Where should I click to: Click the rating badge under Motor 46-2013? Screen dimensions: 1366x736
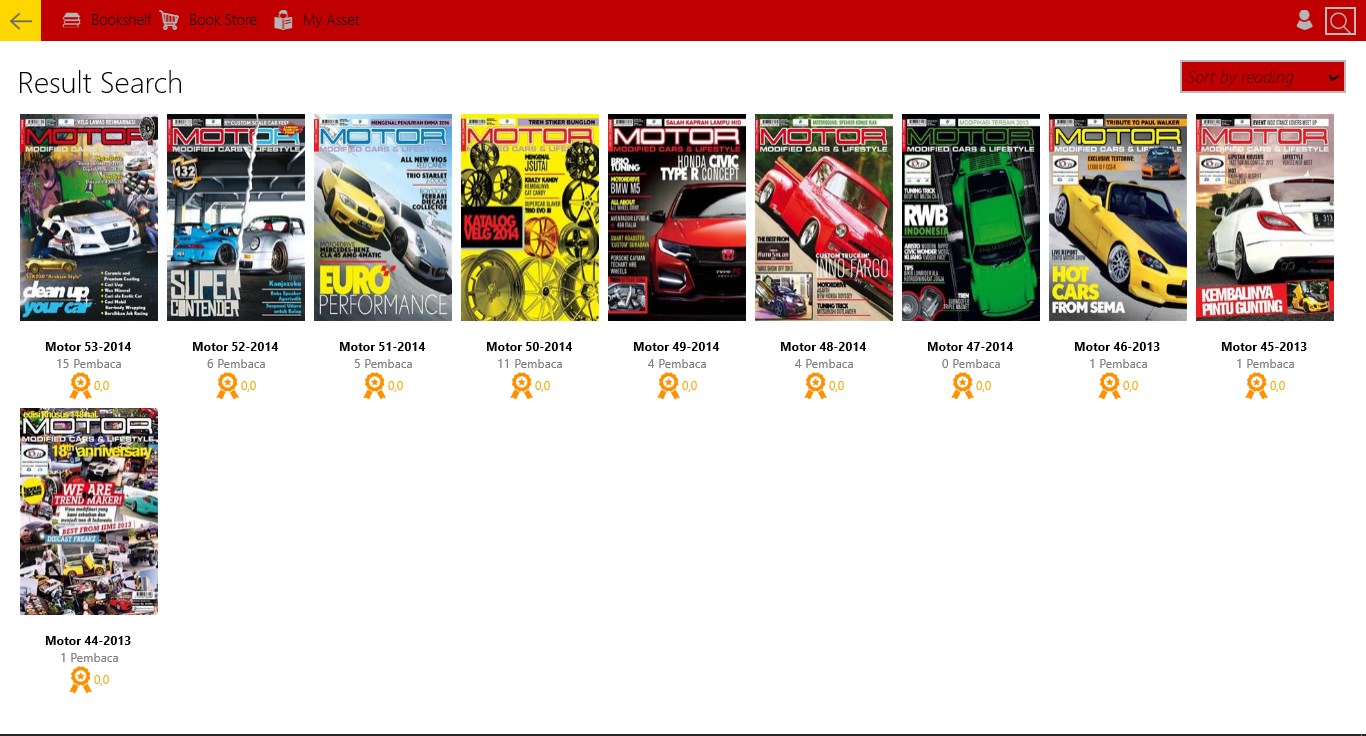tap(1109, 386)
